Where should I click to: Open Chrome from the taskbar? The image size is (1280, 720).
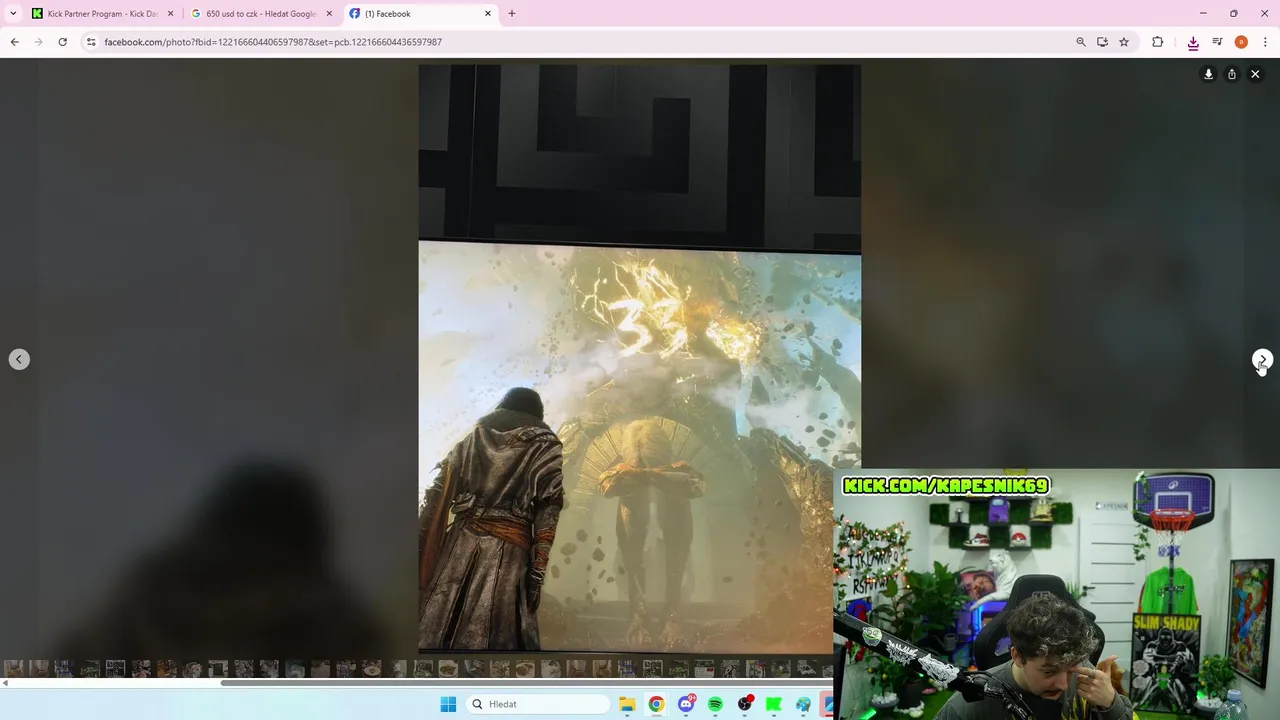(656, 704)
